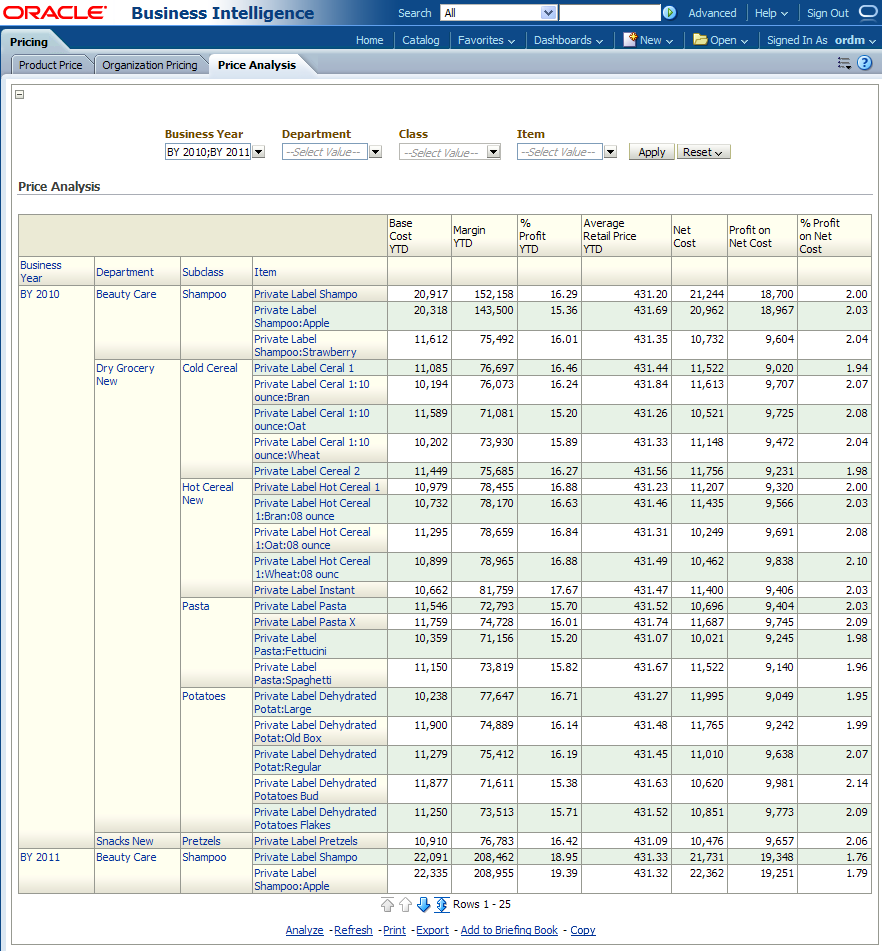Open the Item select dropdown

(610, 152)
